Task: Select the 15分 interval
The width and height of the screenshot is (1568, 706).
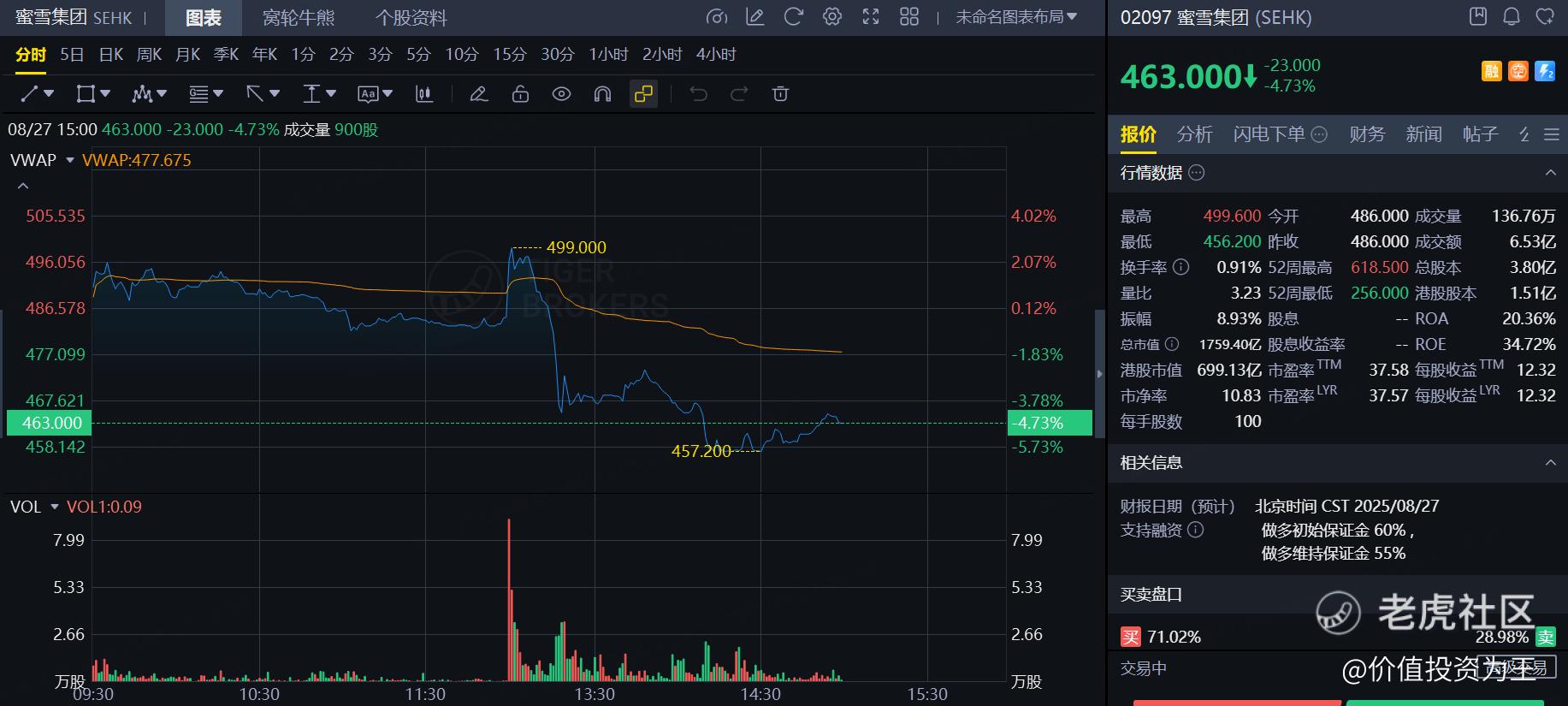Action: (x=510, y=55)
